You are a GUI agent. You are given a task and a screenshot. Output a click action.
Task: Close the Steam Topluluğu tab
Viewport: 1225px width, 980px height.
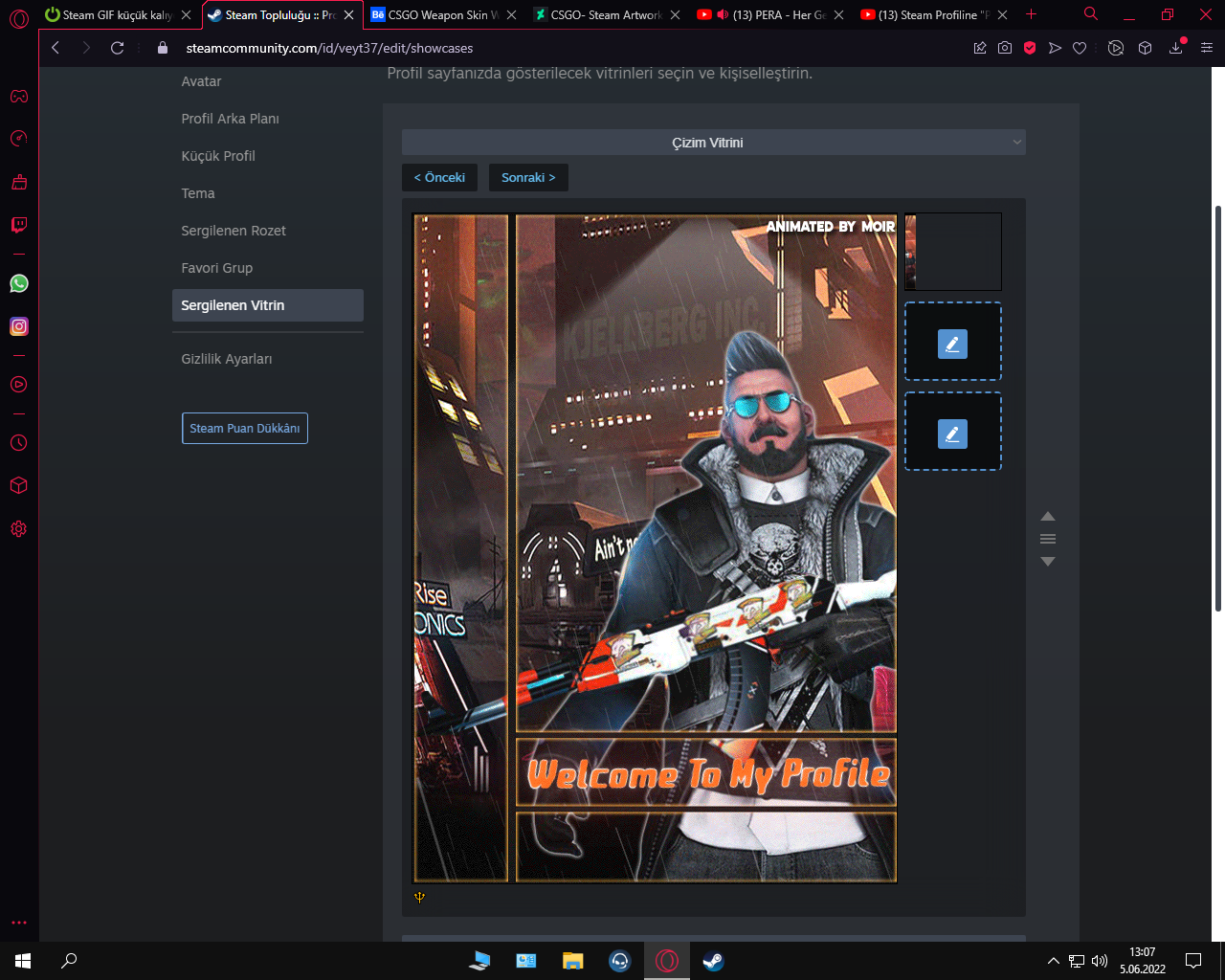tap(349, 14)
